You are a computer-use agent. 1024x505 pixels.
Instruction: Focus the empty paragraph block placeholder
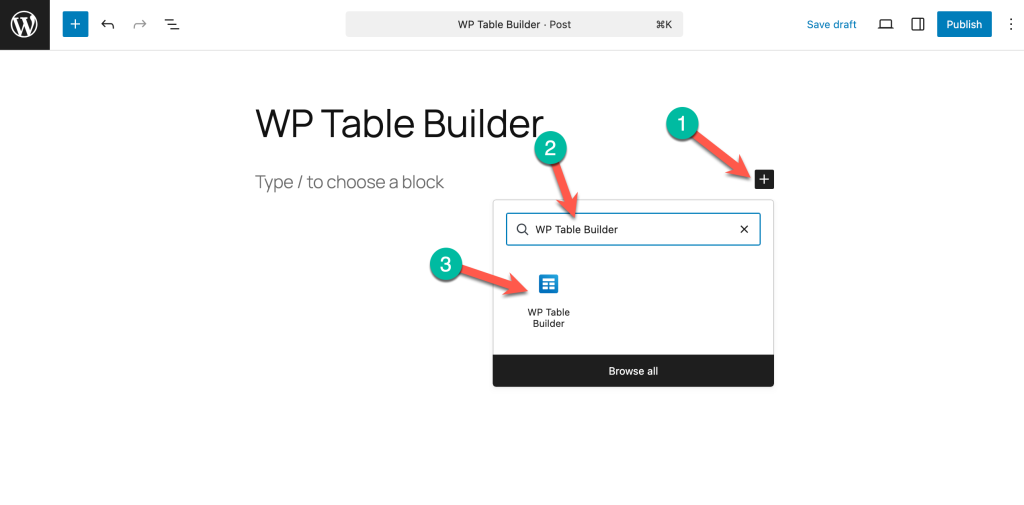click(x=349, y=182)
